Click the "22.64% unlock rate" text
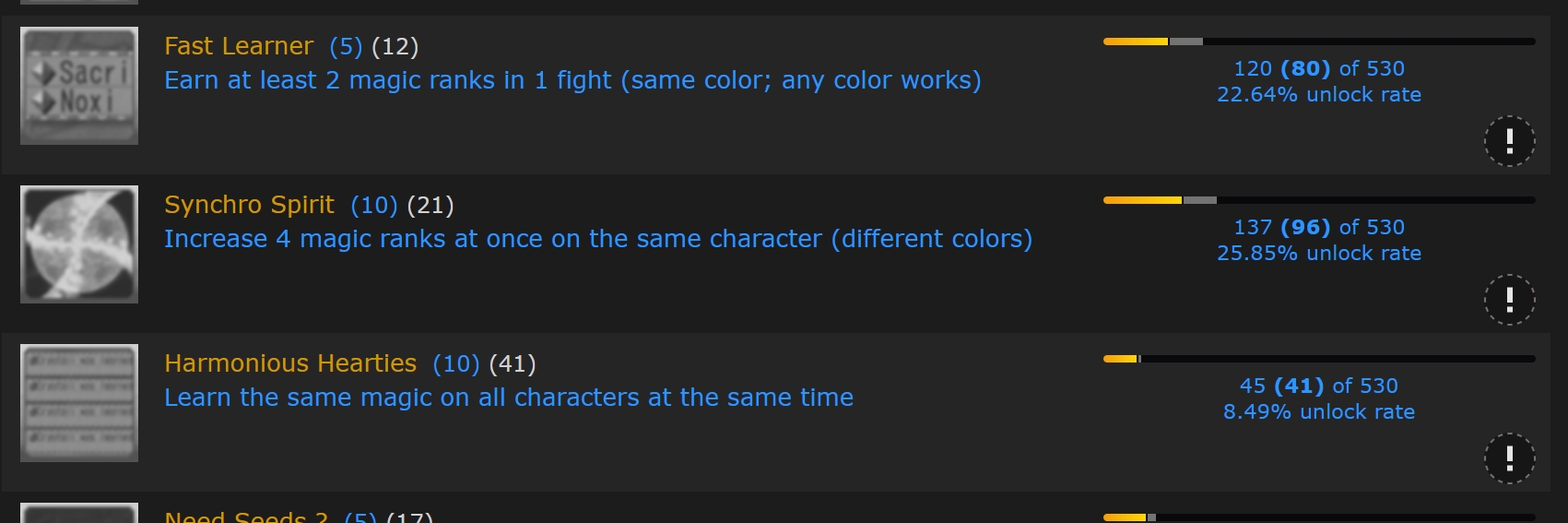 (1318, 95)
